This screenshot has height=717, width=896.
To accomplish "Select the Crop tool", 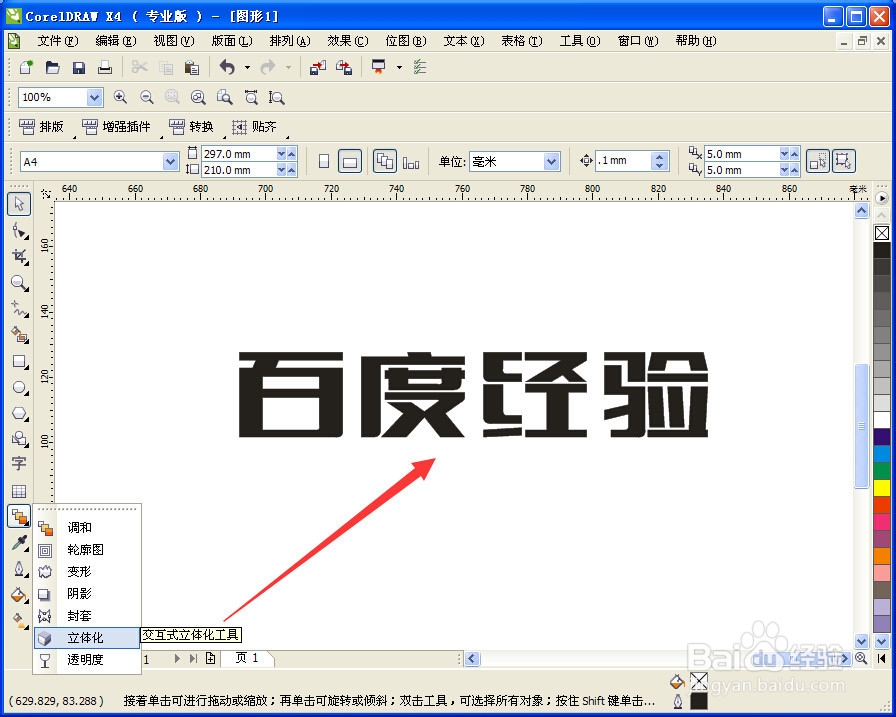I will pos(19,257).
